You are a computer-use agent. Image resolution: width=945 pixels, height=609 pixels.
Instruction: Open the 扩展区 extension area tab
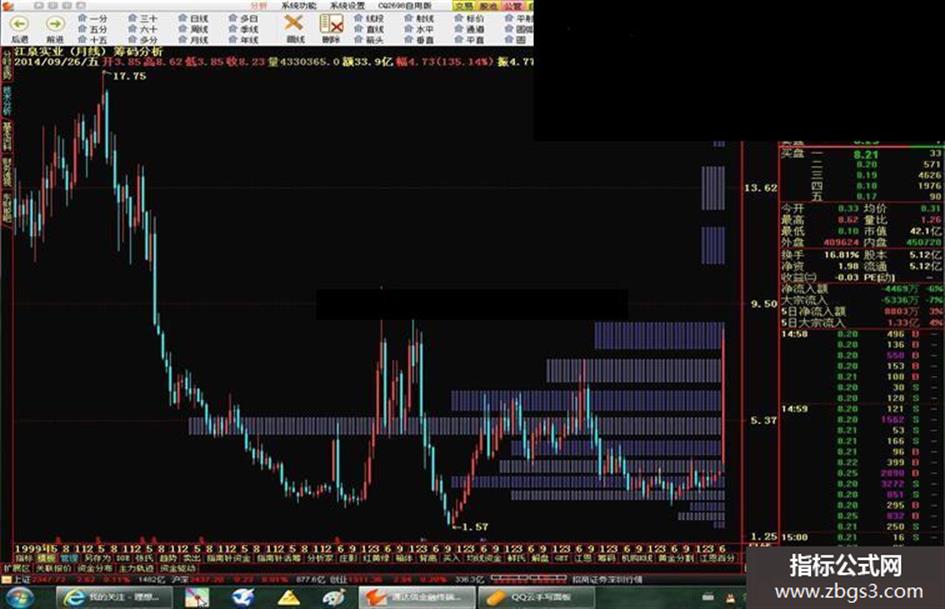click(17, 569)
